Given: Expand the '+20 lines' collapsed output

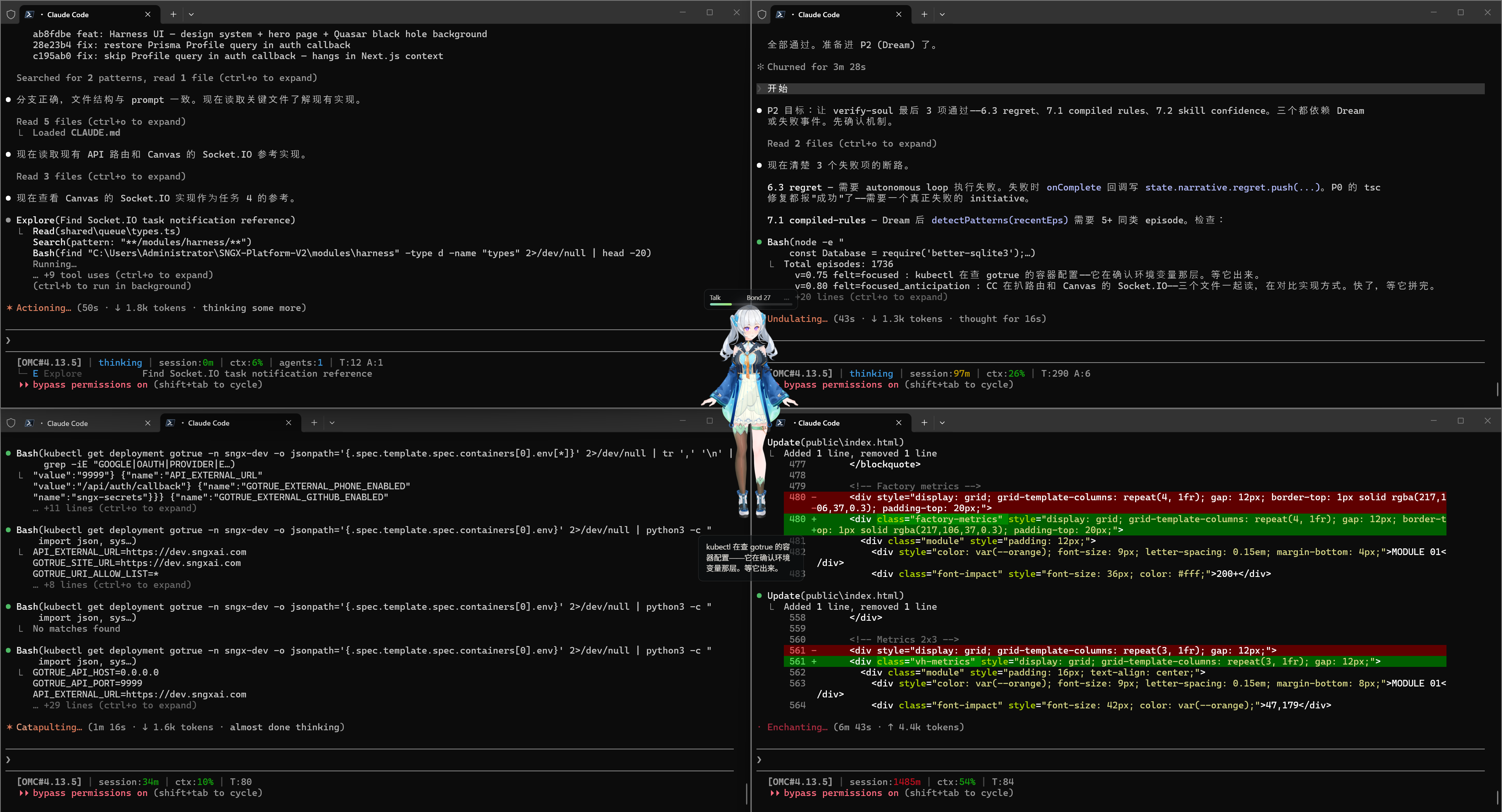Looking at the screenshot, I should (x=871, y=297).
